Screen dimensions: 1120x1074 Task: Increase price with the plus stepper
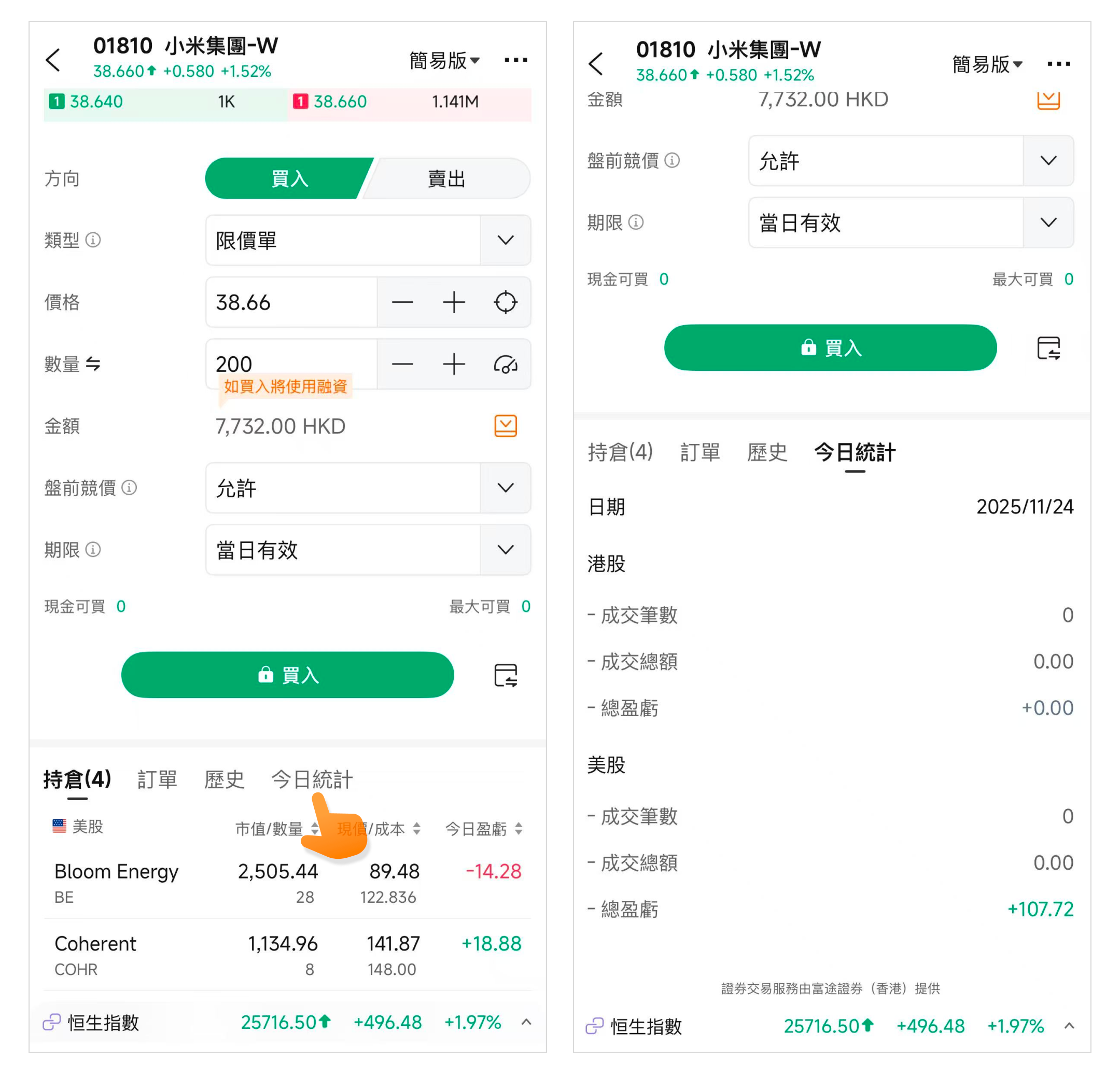pos(454,302)
